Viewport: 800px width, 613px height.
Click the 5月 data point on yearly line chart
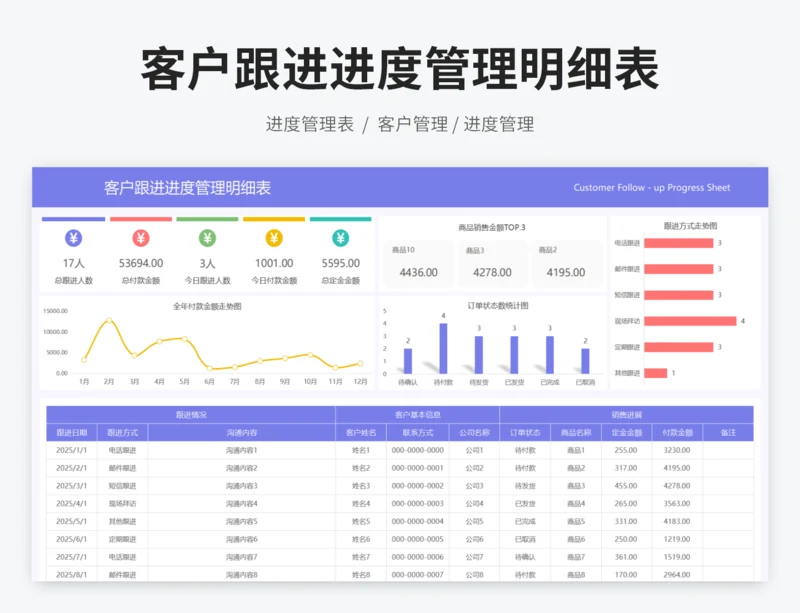[x=184, y=339]
